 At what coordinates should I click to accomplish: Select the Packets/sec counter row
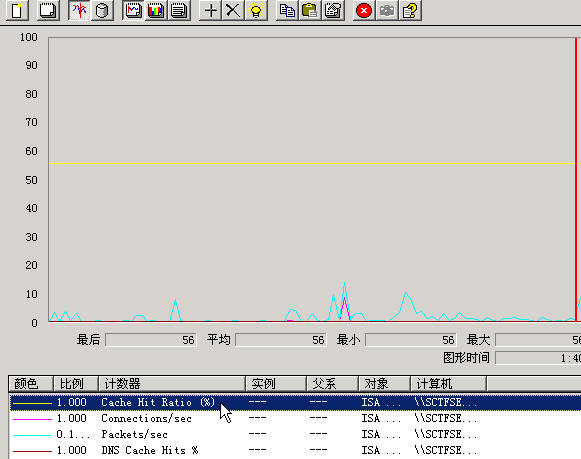pos(295,434)
